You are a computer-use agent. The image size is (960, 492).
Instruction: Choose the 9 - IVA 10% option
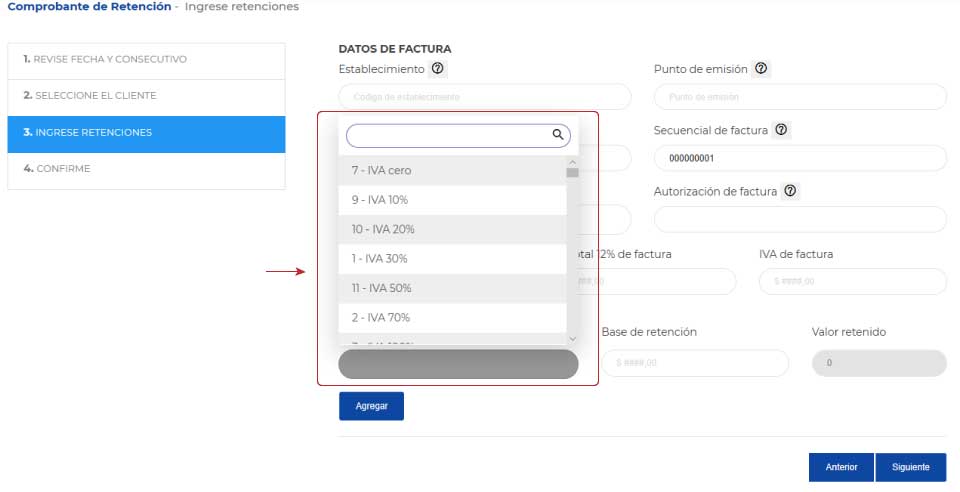(x=452, y=199)
